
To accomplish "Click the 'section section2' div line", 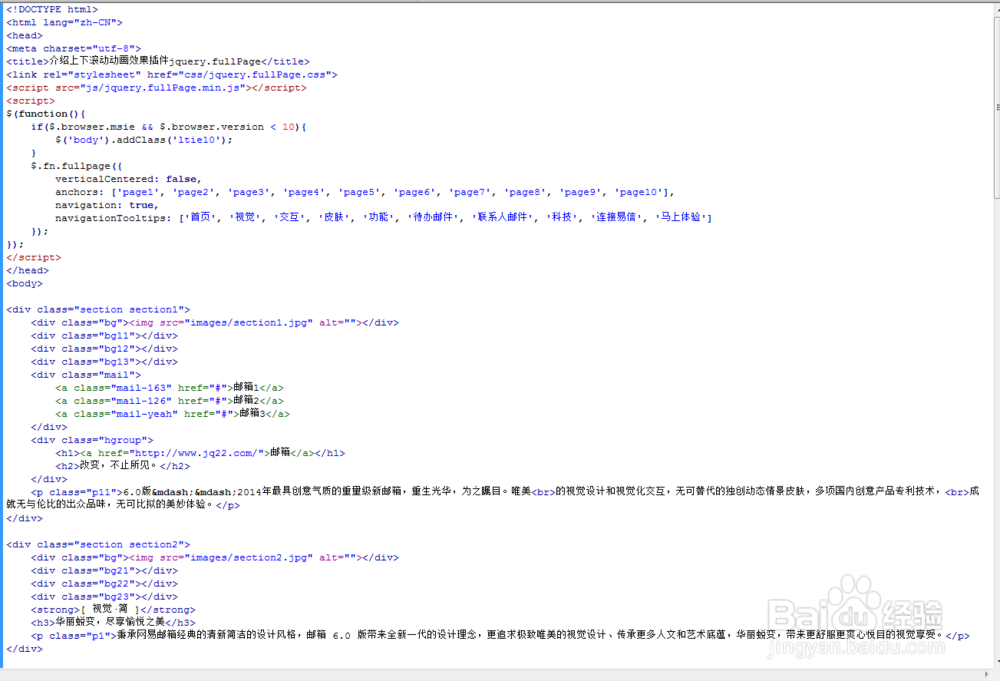I will [98, 545].
